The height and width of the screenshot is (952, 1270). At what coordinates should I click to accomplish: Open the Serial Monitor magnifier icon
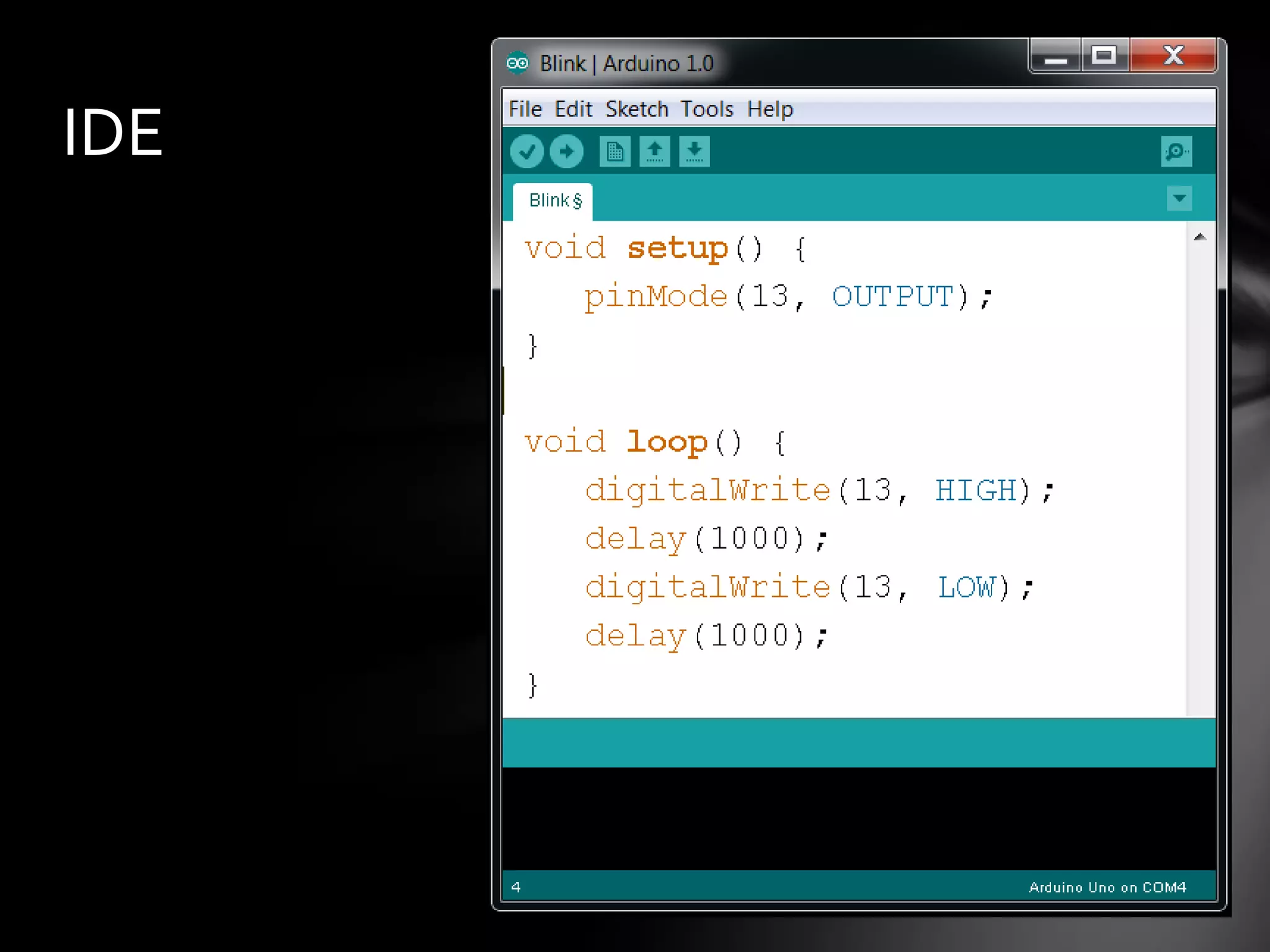click(1176, 152)
